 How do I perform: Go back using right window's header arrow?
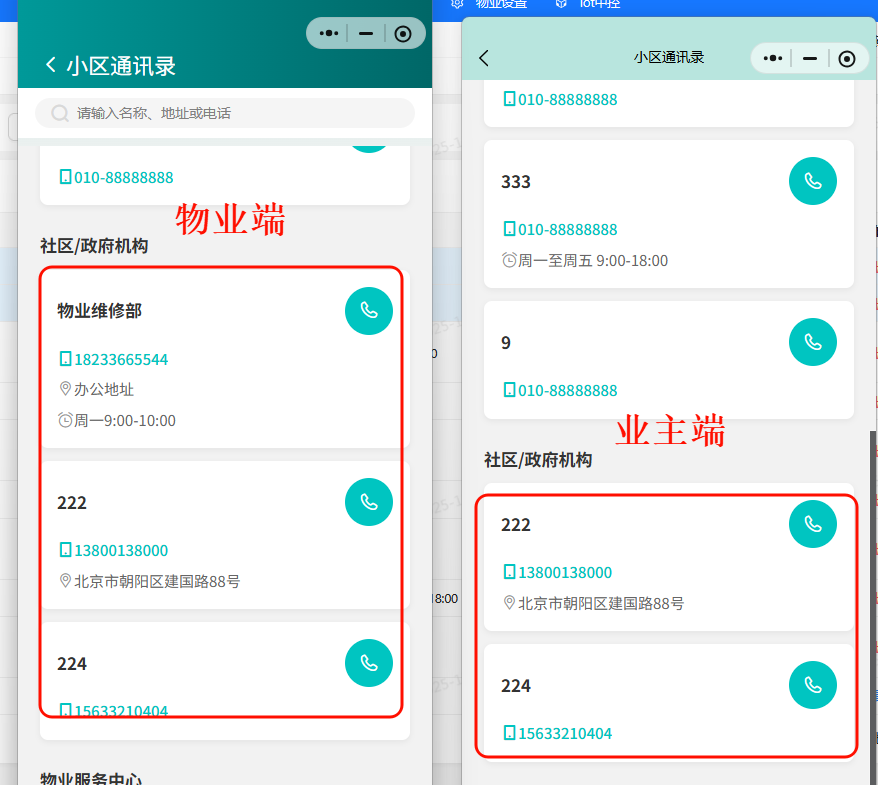(x=484, y=58)
